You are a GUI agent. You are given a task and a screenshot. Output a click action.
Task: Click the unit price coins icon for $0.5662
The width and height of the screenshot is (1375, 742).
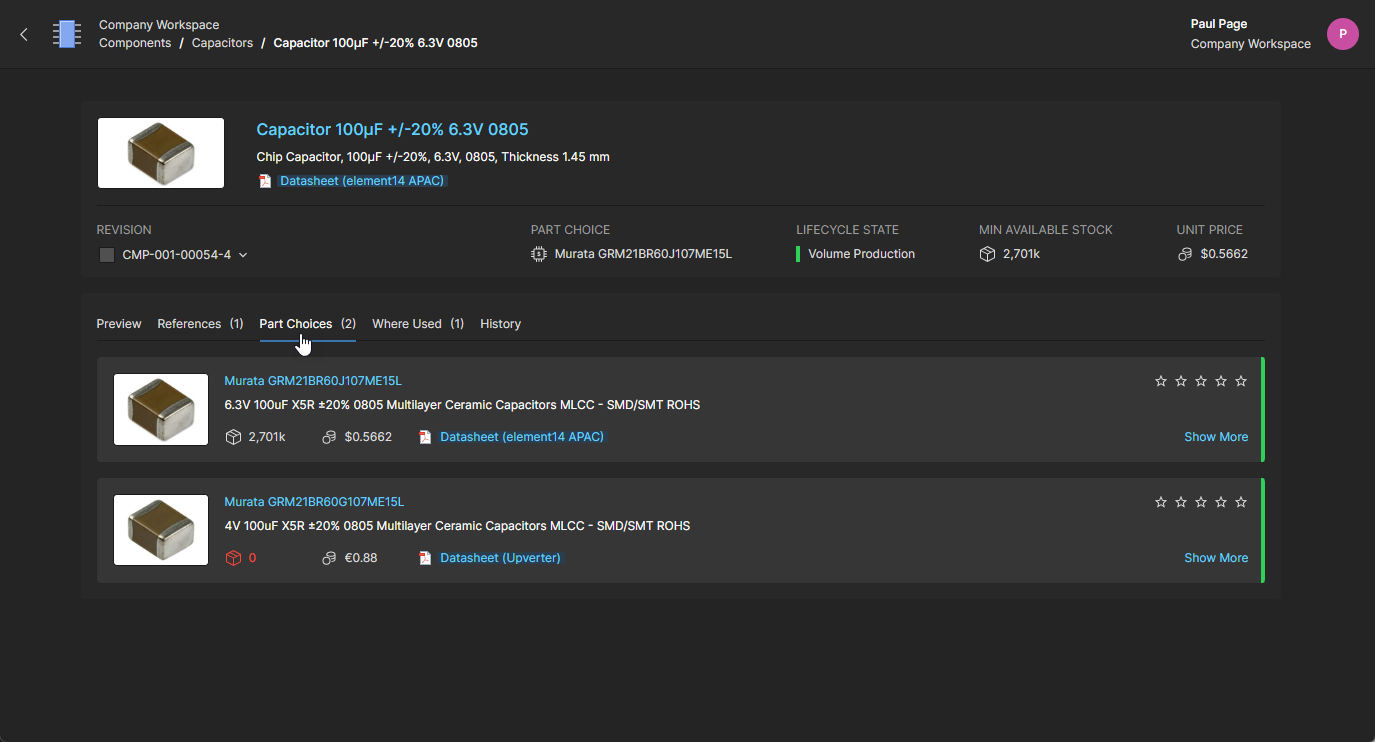[x=1185, y=254]
